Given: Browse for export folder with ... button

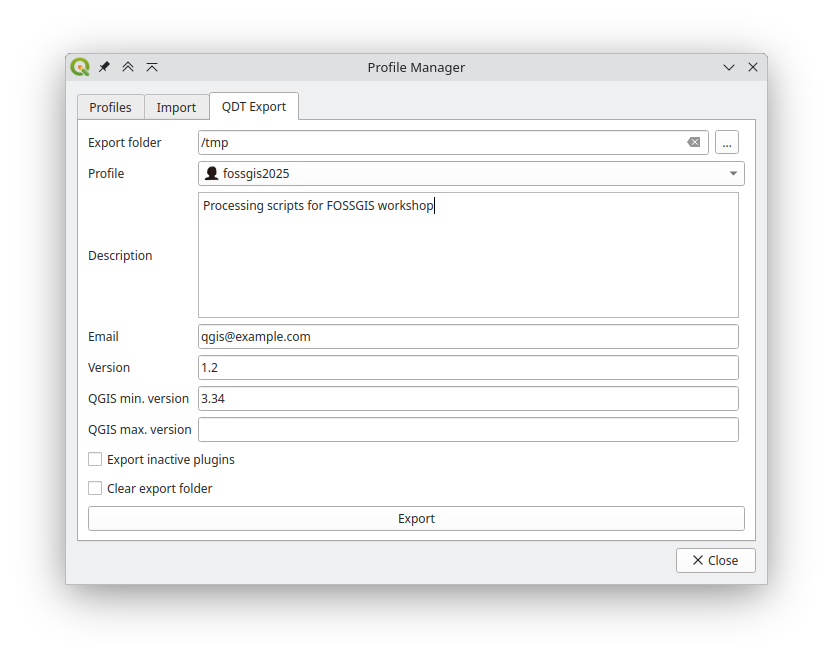Looking at the screenshot, I should 727,143.
